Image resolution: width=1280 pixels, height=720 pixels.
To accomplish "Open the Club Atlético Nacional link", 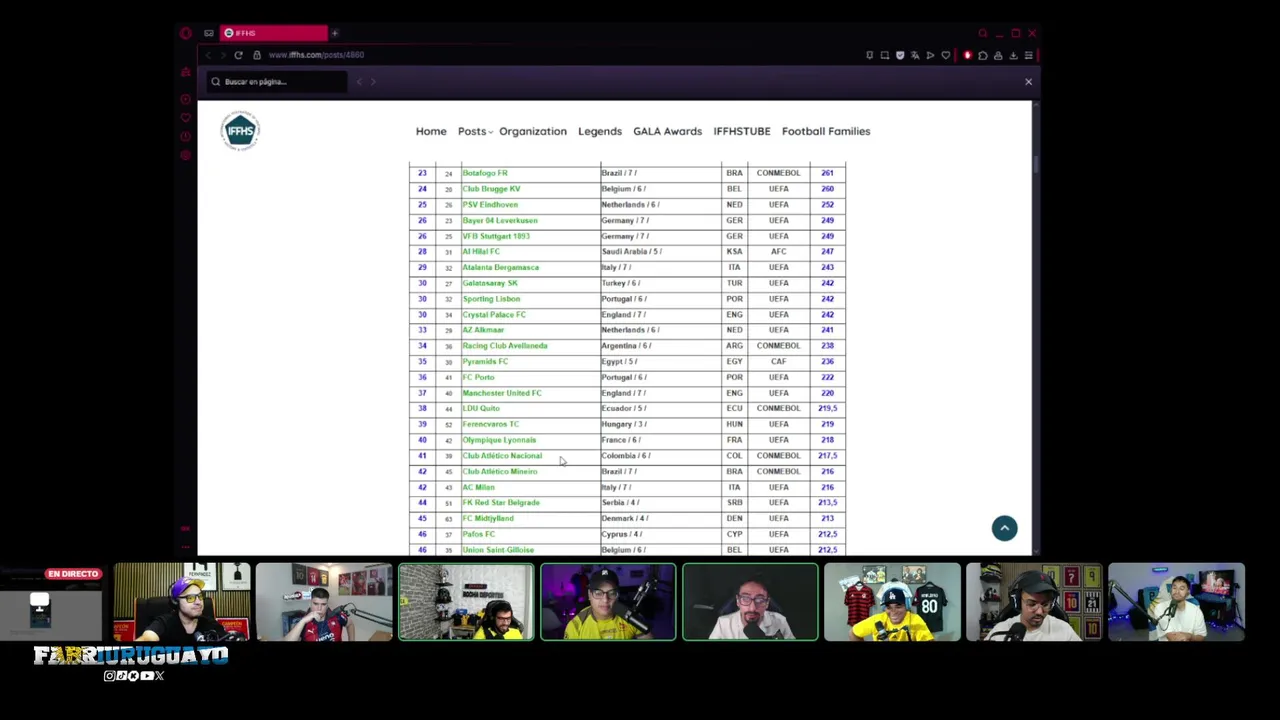I will [x=502, y=456].
